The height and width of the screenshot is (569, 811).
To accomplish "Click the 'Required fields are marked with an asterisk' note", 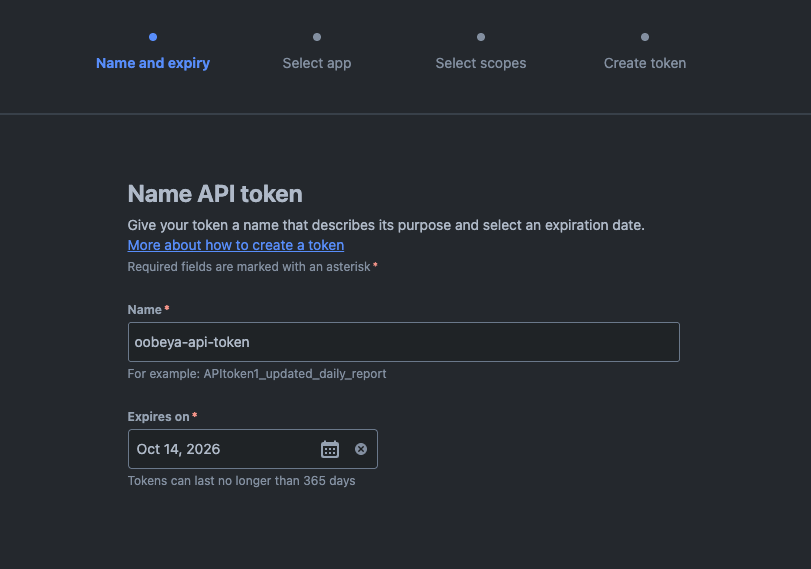I will tap(249, 267).
